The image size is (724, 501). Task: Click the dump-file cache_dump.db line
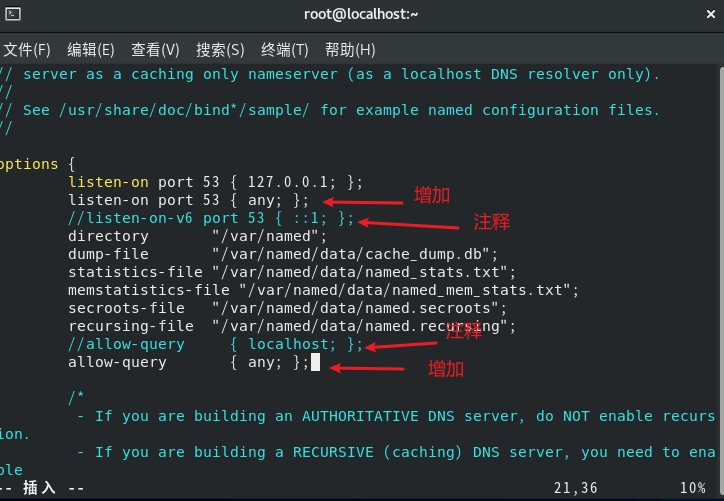(283, 254)
